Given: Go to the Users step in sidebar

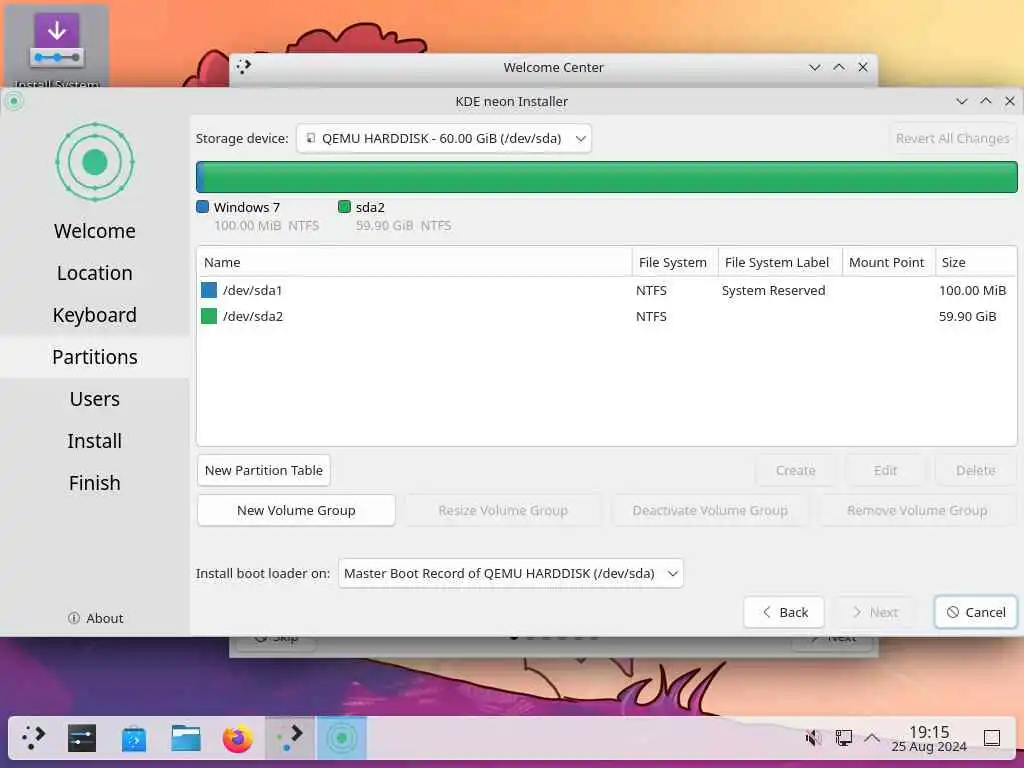Looking at the screenshot, I should click(x=95, y=399).
